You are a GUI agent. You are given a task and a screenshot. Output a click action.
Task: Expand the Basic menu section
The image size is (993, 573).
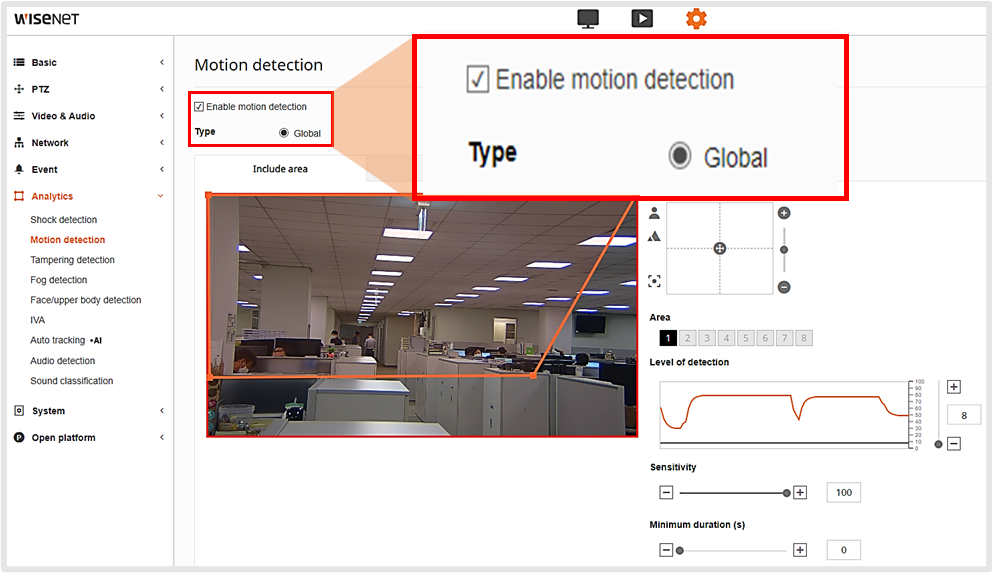point(88,62)
